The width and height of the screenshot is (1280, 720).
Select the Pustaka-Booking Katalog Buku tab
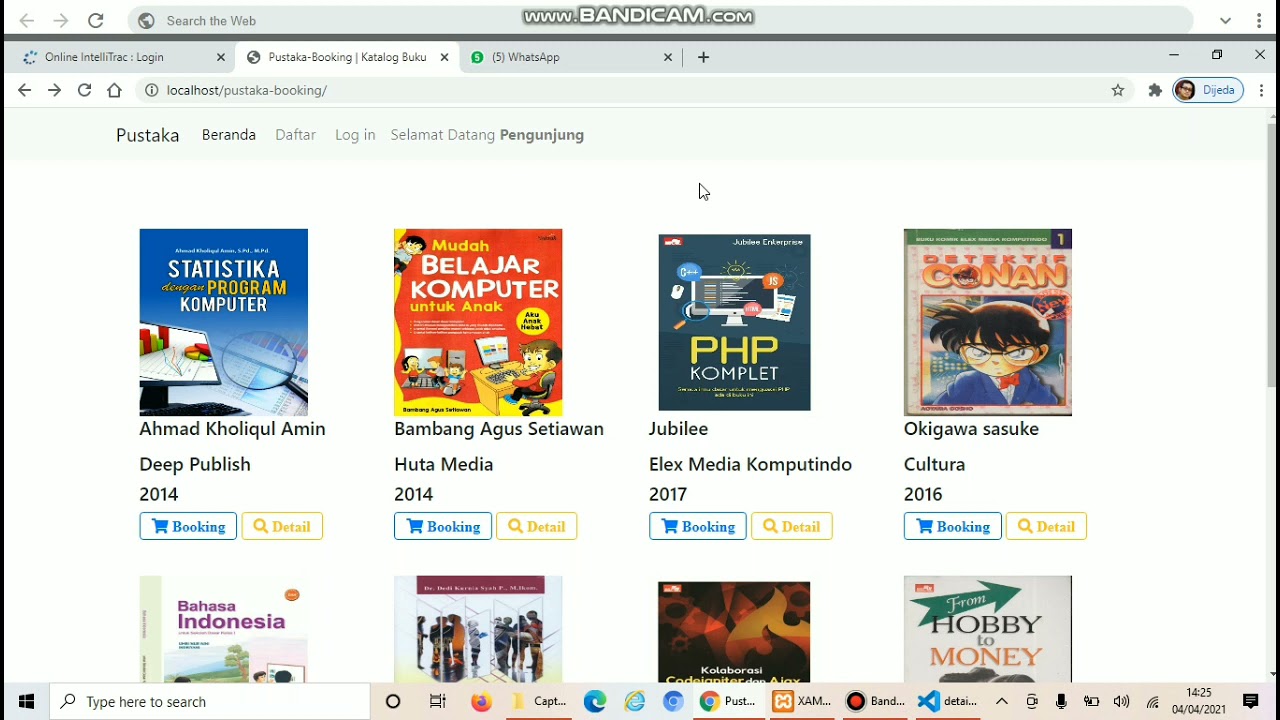tap(348, 57)
